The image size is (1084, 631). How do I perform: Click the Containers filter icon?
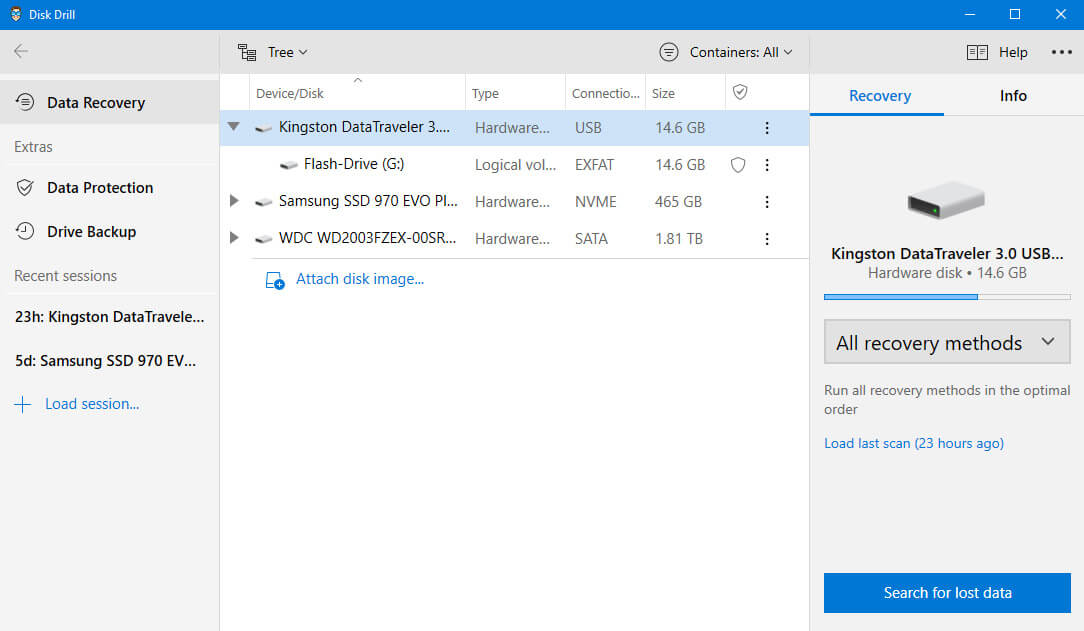667,51
